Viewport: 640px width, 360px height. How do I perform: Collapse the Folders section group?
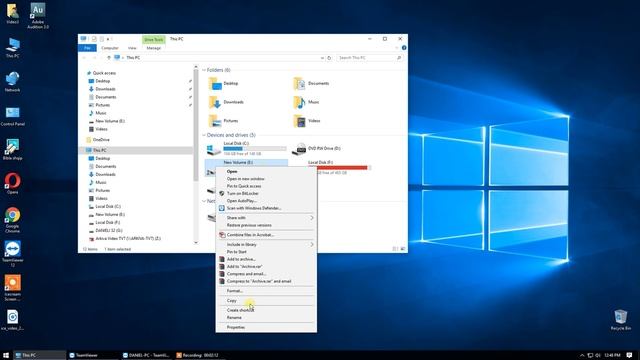tap(204, 70)
